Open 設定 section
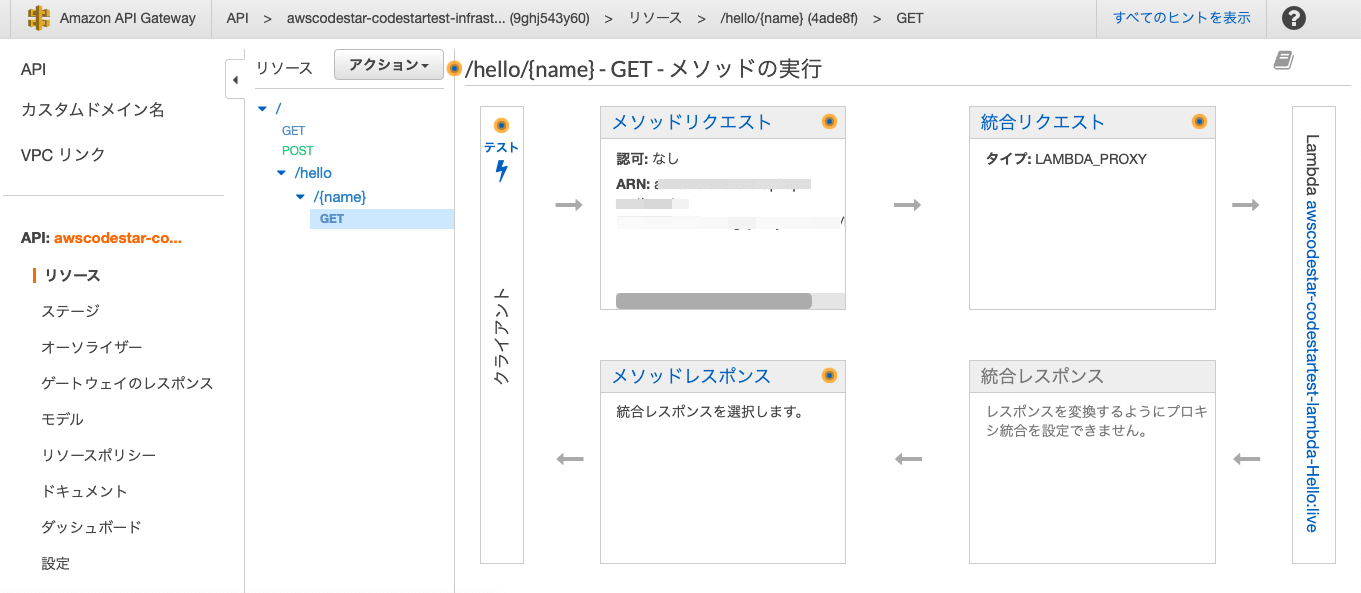 point(56,563)
